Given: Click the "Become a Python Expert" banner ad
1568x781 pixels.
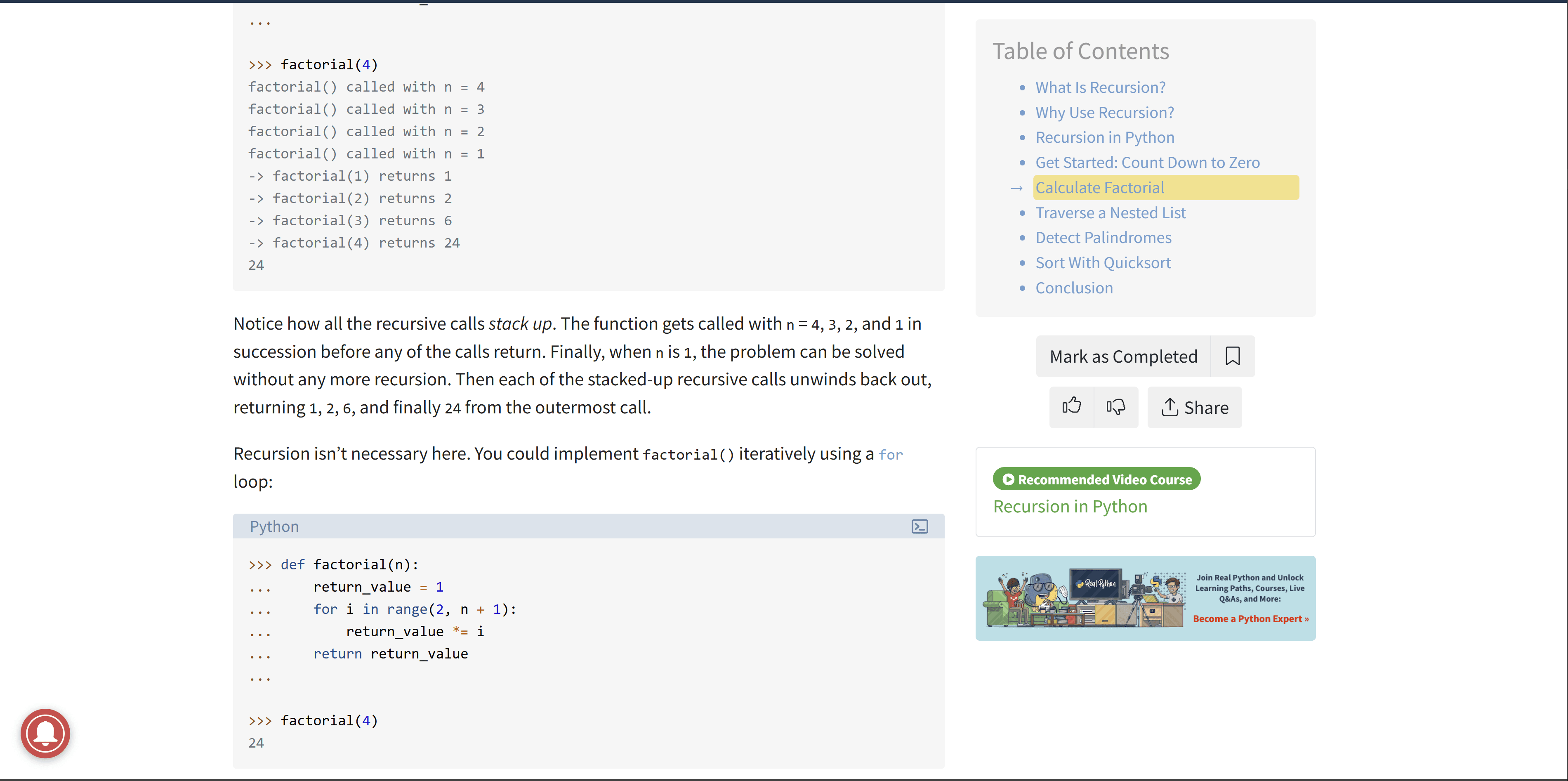Looking at the screenshot, I should [1250, 618].
